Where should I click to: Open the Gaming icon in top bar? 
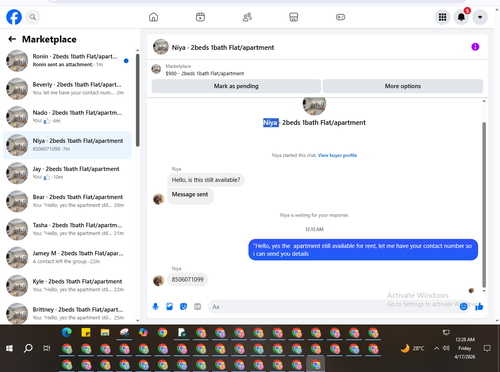click(x=340, y=17)
